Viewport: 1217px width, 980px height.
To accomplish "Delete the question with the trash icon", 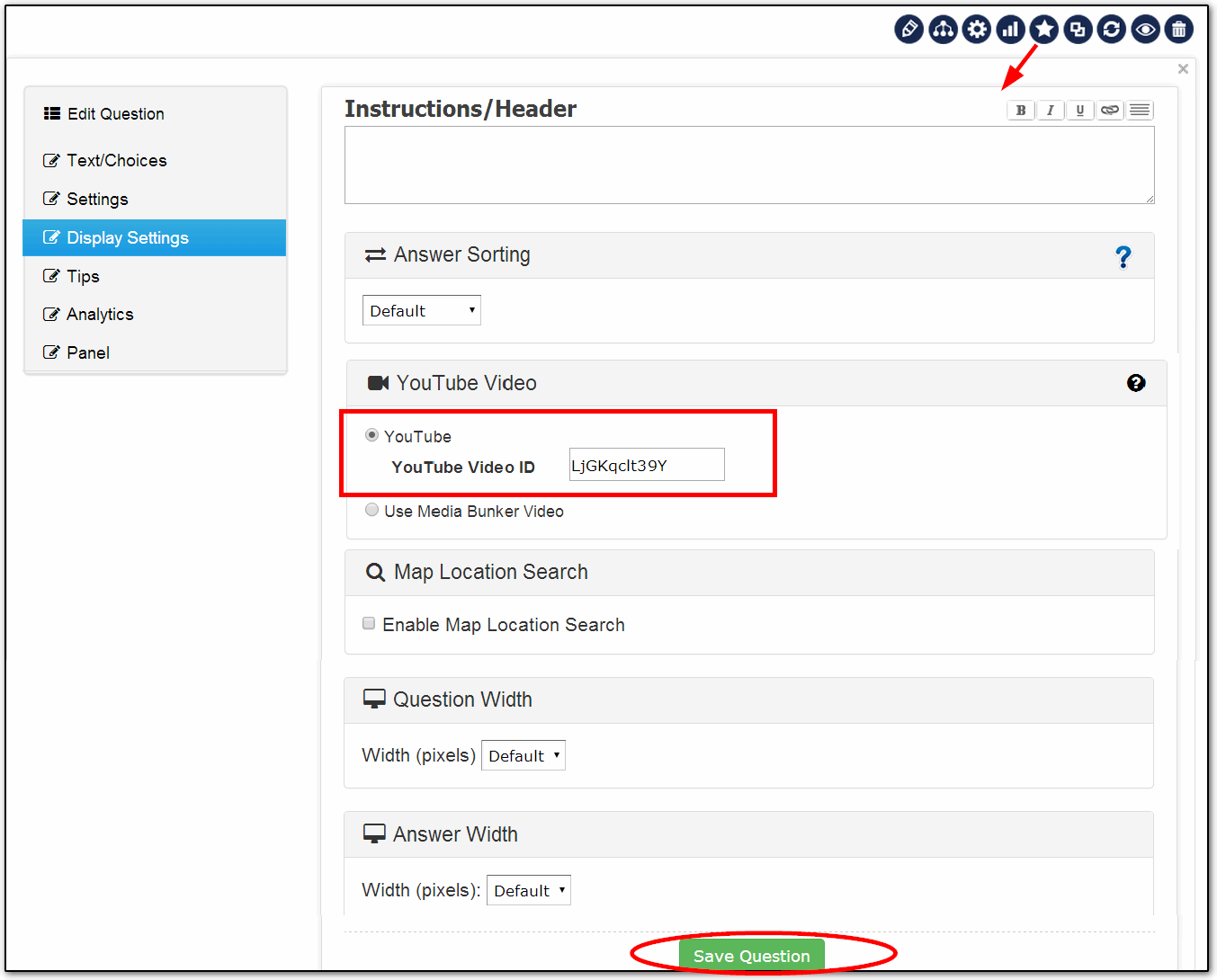I will click(1178, 30).
